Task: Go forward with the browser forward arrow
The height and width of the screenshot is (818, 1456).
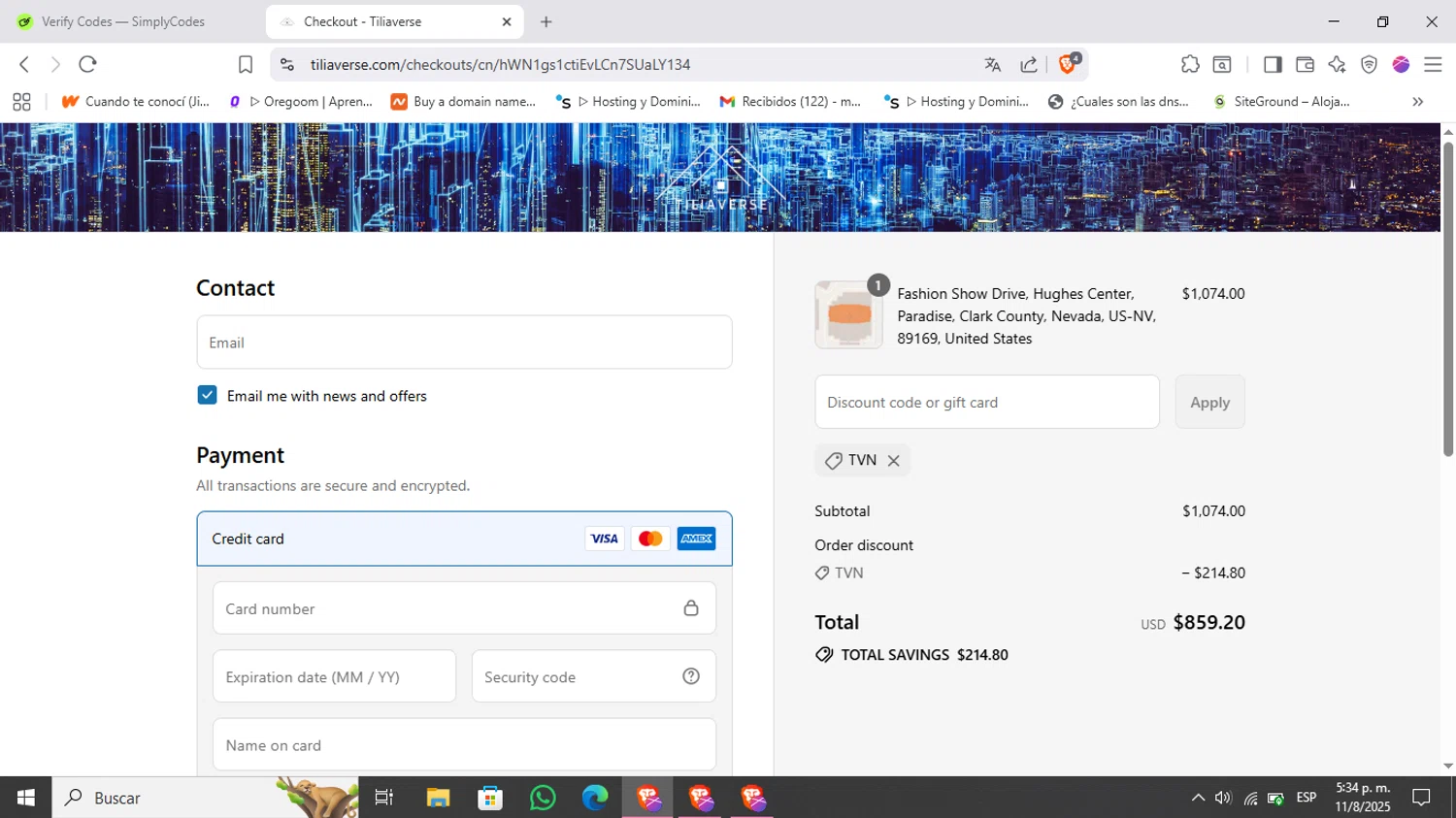Action: point(55,64)
